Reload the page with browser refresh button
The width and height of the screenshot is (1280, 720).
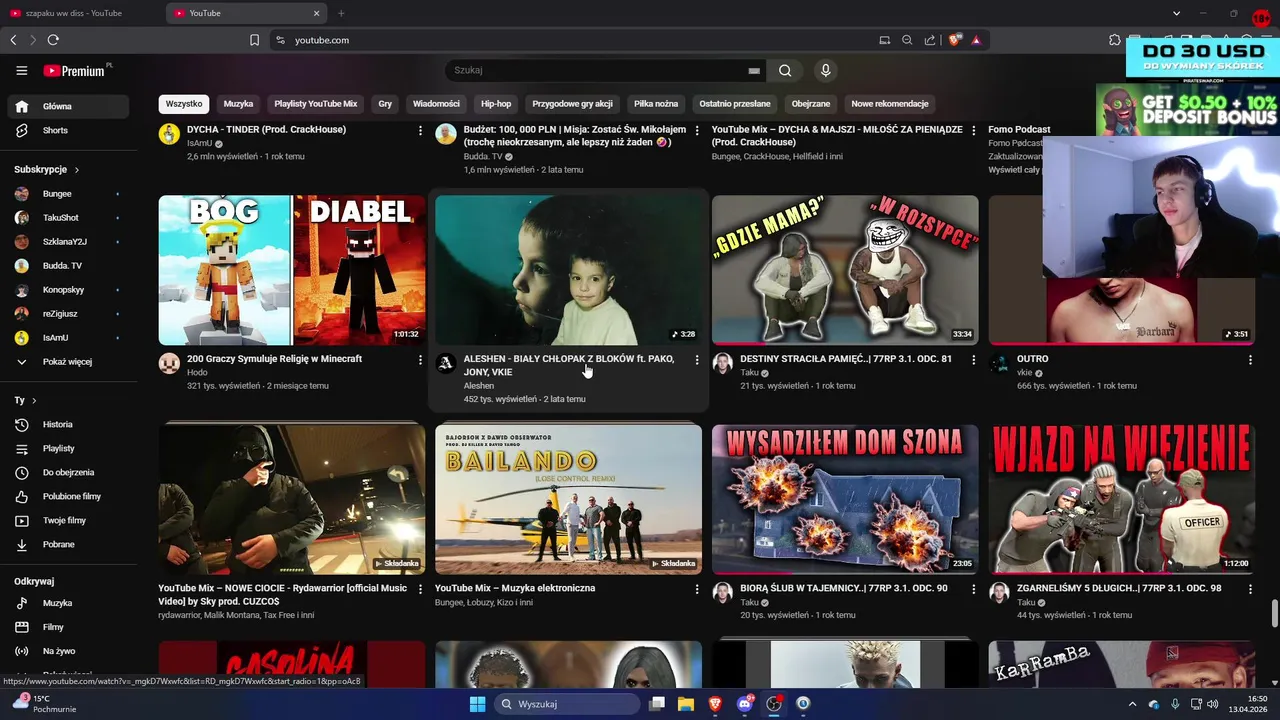coord(53,40)
